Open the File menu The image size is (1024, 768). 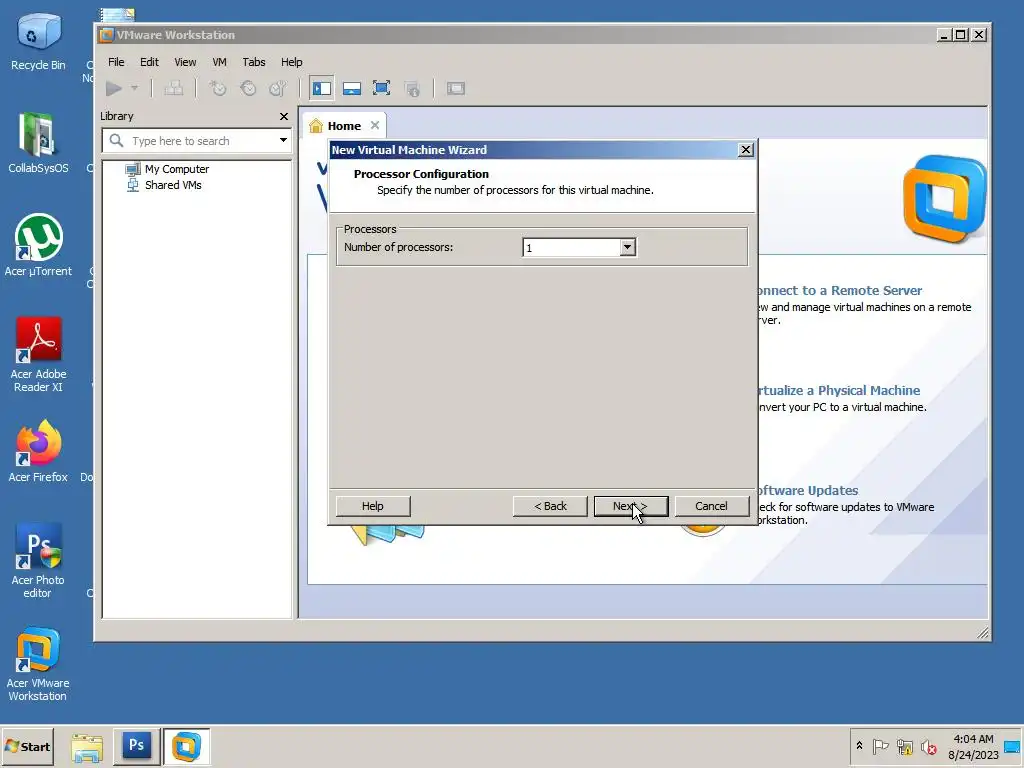pos(116,62)
